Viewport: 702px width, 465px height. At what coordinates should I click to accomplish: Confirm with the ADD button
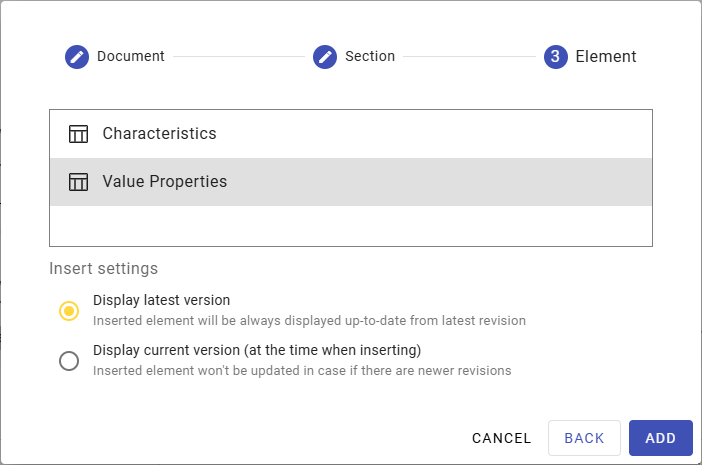point(660,438)
